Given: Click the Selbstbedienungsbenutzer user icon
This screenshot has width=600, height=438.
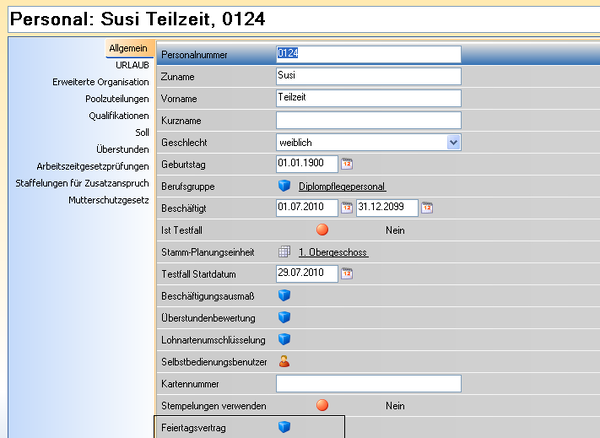Looking at the screenshot, I should (x=284, y=362).
